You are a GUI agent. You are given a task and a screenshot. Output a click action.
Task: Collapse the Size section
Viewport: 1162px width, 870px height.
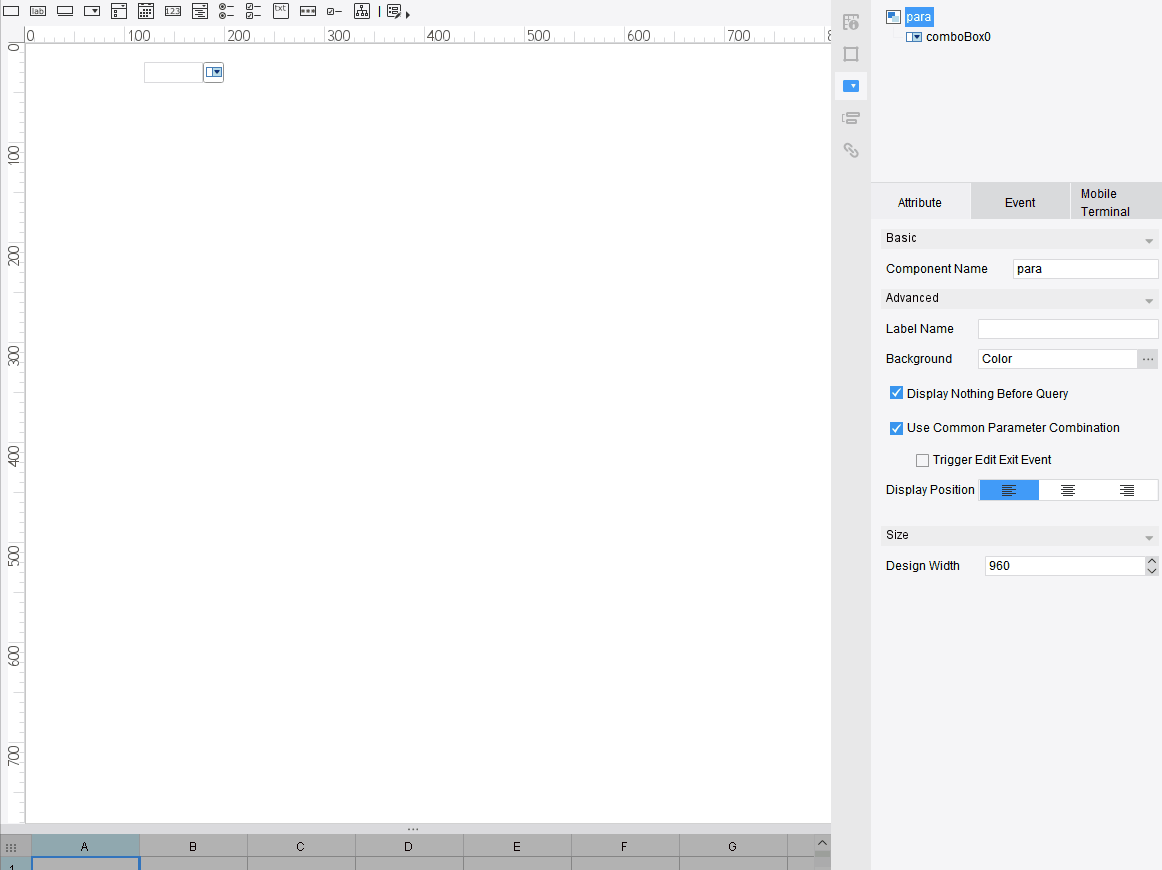[x=1147, y=535]
